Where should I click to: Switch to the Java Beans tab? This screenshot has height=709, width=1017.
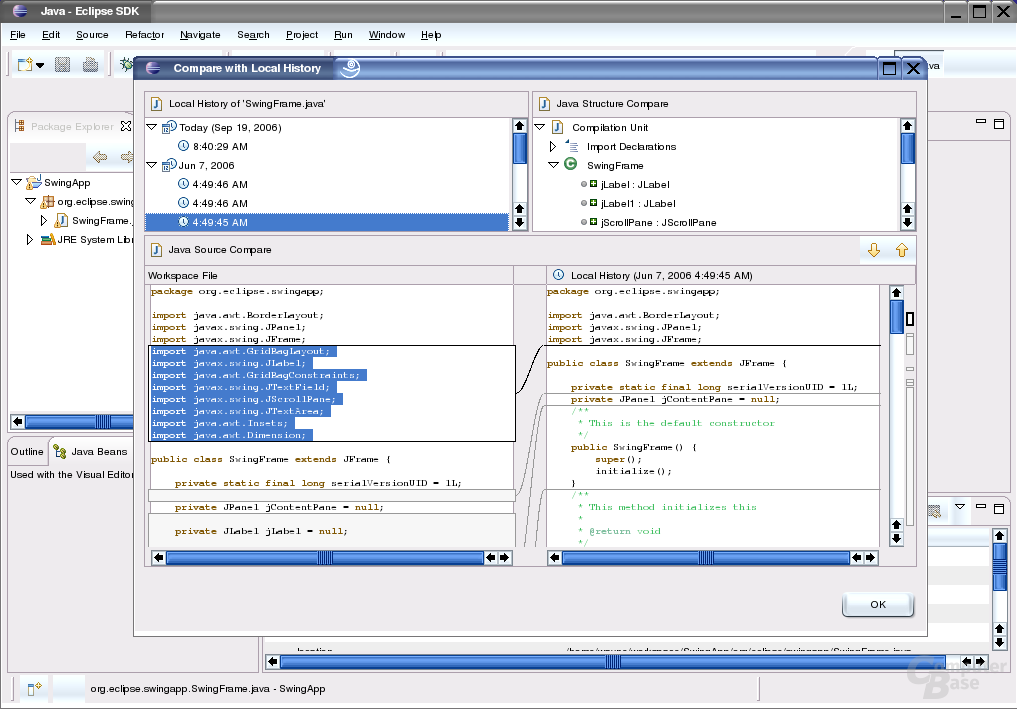coord(90,451)
